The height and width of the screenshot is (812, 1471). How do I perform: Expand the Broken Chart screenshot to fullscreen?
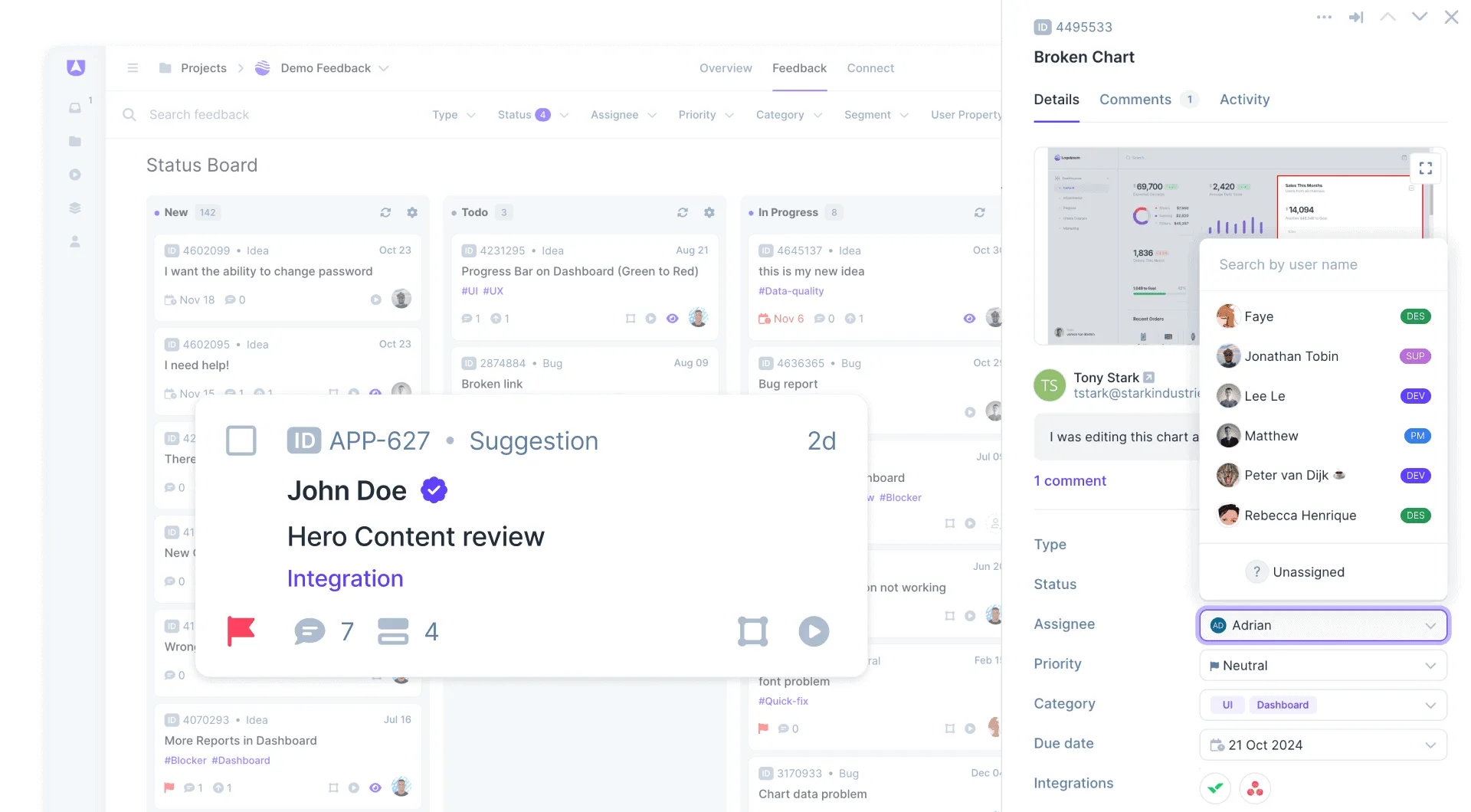point(1426,167)
